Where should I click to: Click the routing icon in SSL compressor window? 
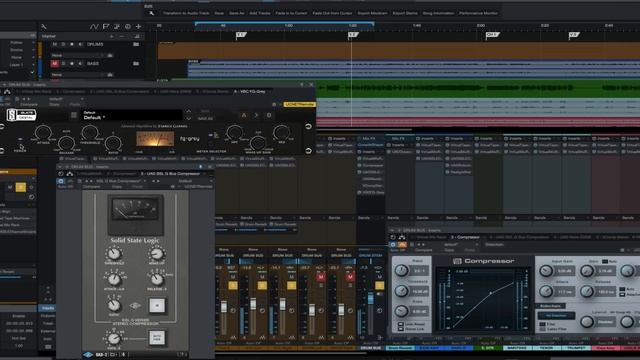(70, 174)
